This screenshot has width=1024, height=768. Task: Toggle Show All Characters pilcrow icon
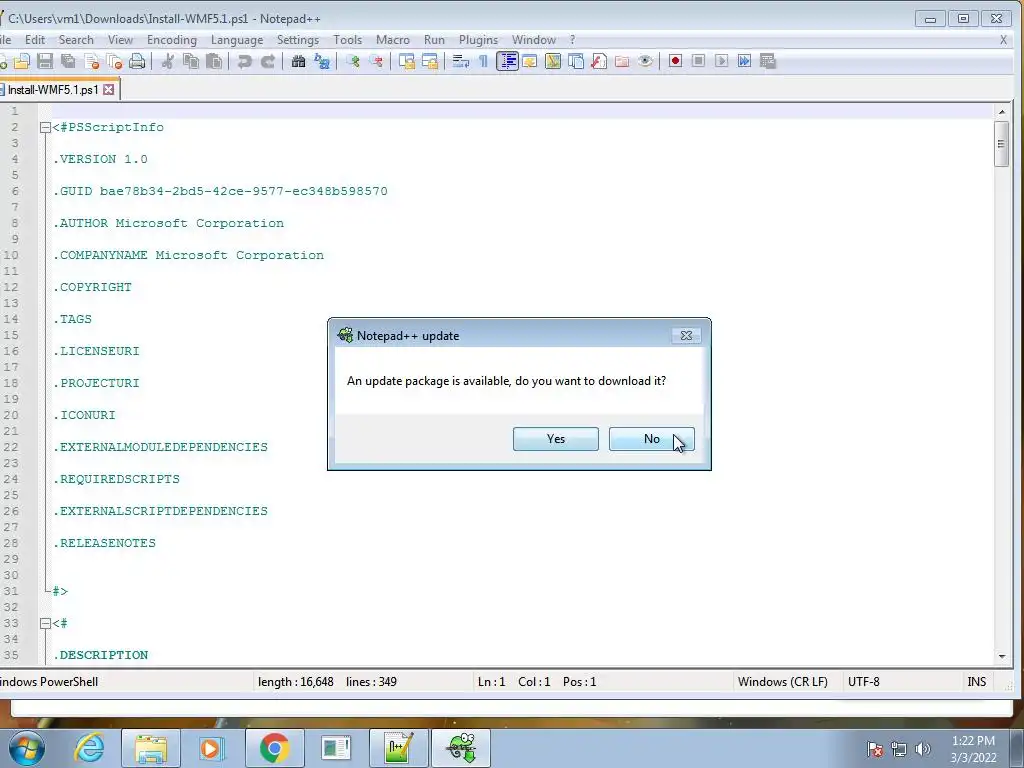point(483,61)
